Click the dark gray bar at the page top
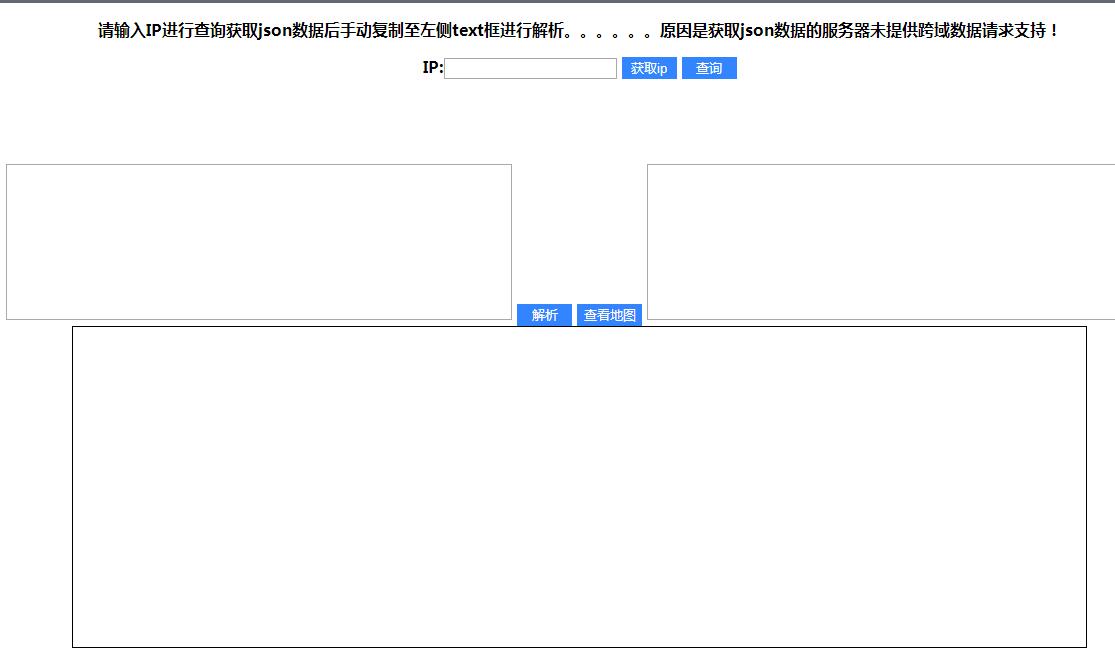 pyautogui.click(x=557, y=1)
